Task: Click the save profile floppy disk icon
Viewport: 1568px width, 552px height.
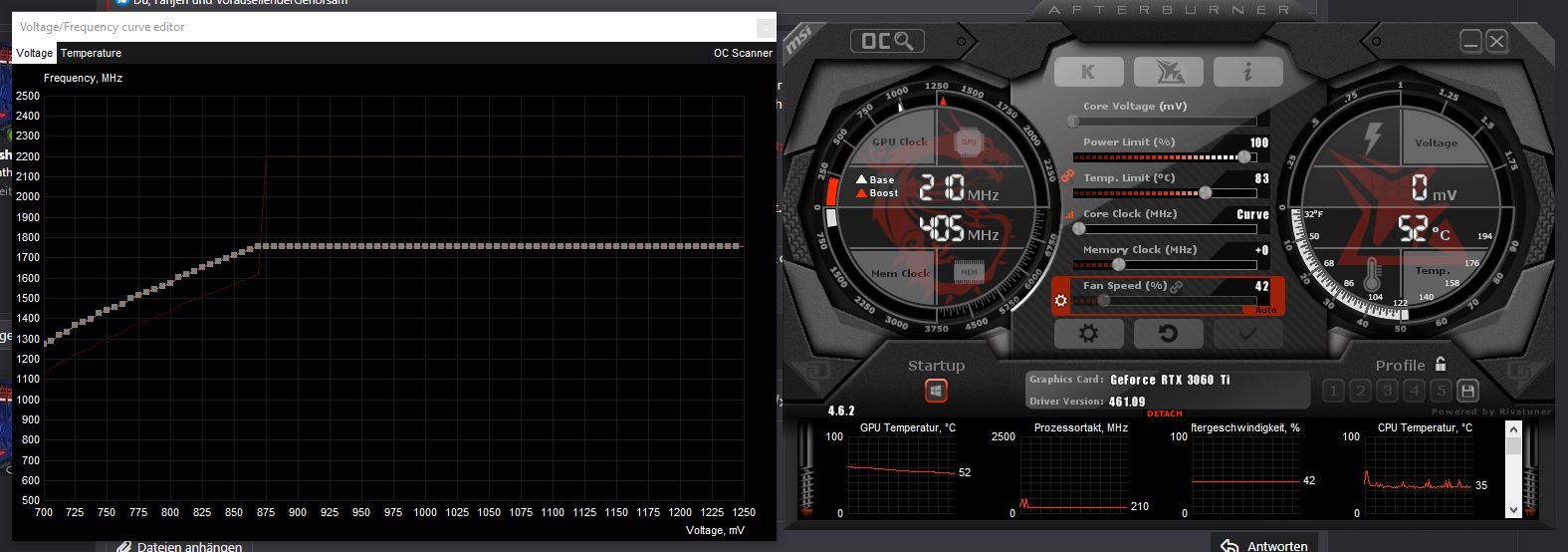Action: tap(1467, 391)
